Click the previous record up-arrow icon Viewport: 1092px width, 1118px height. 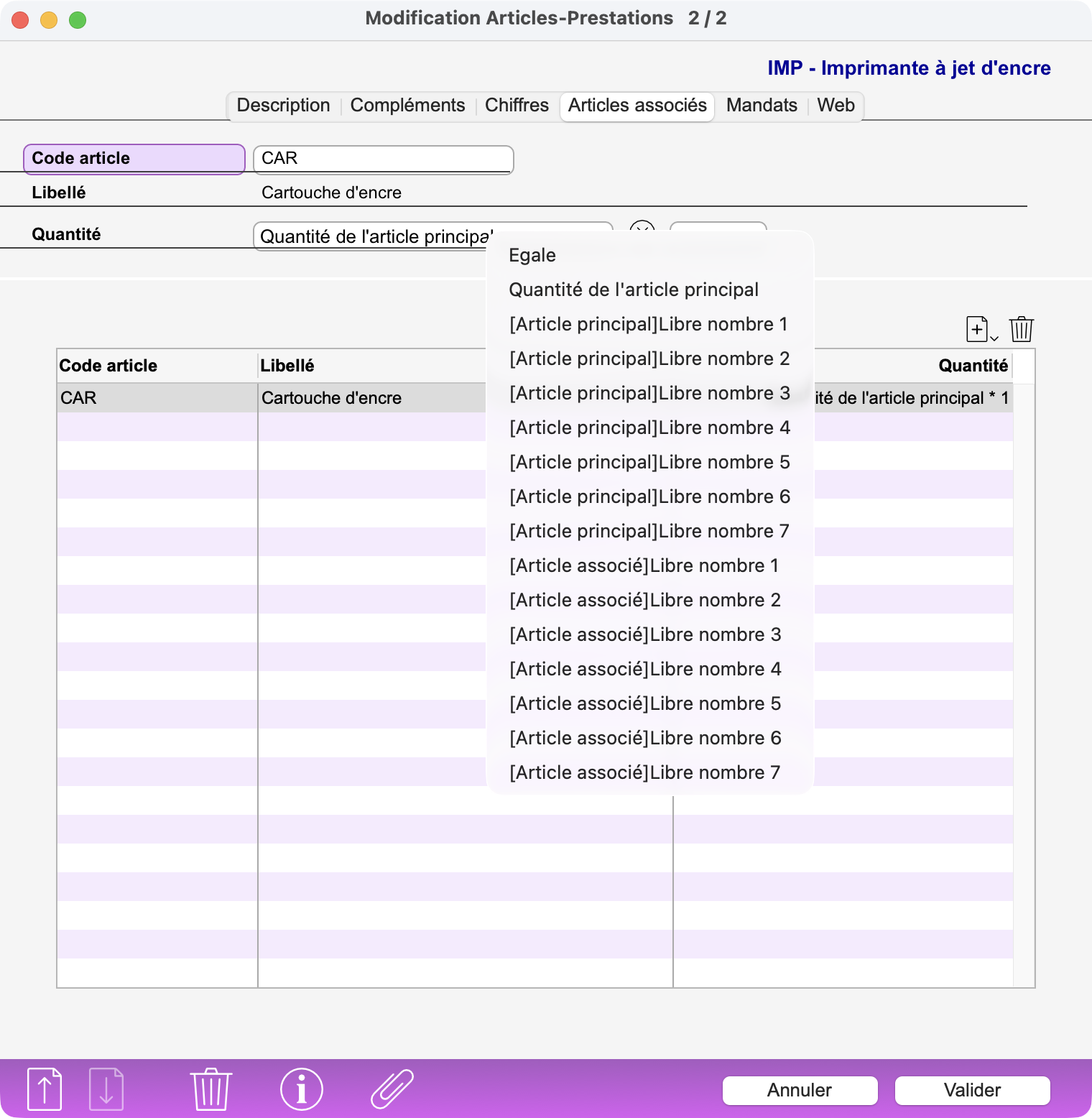click(x=45, y=1089)
